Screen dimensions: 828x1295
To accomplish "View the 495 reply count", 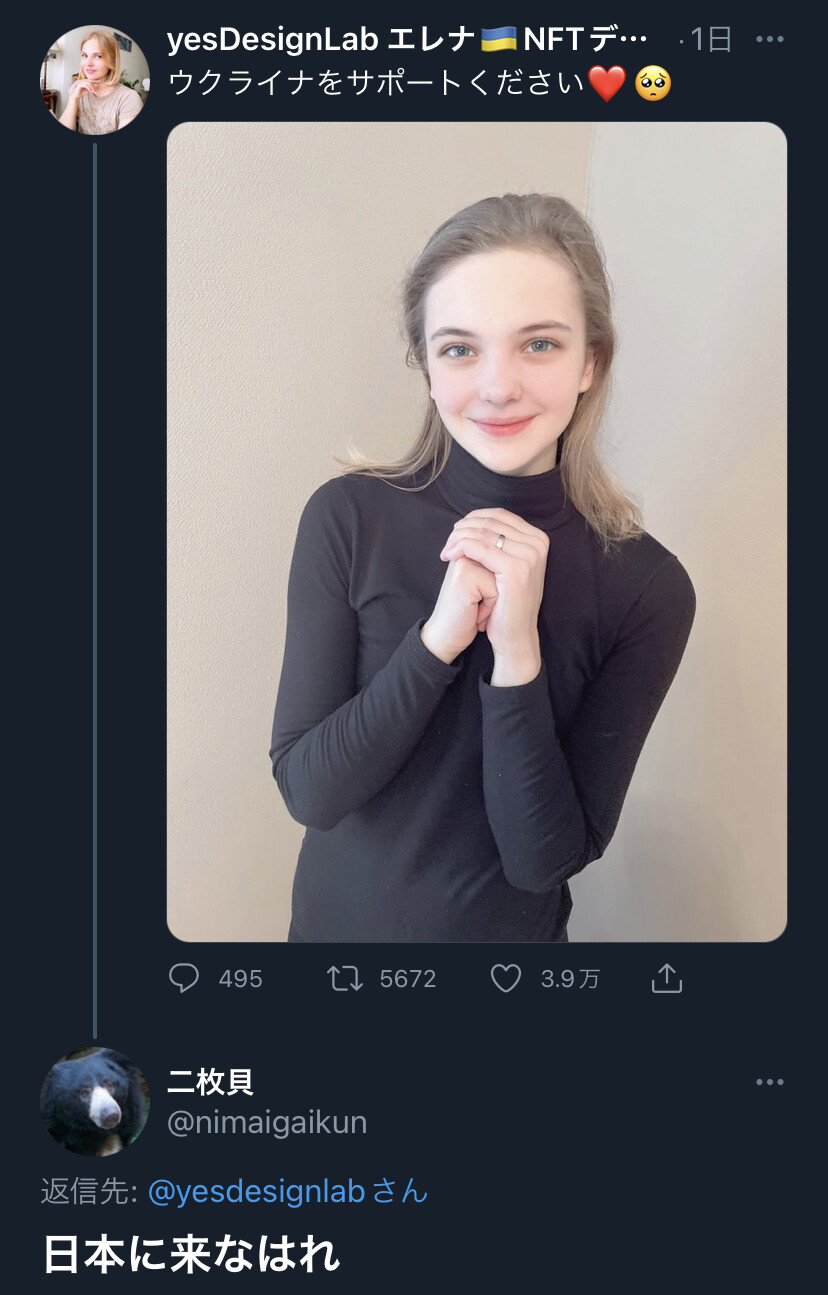I will [240, 979].
